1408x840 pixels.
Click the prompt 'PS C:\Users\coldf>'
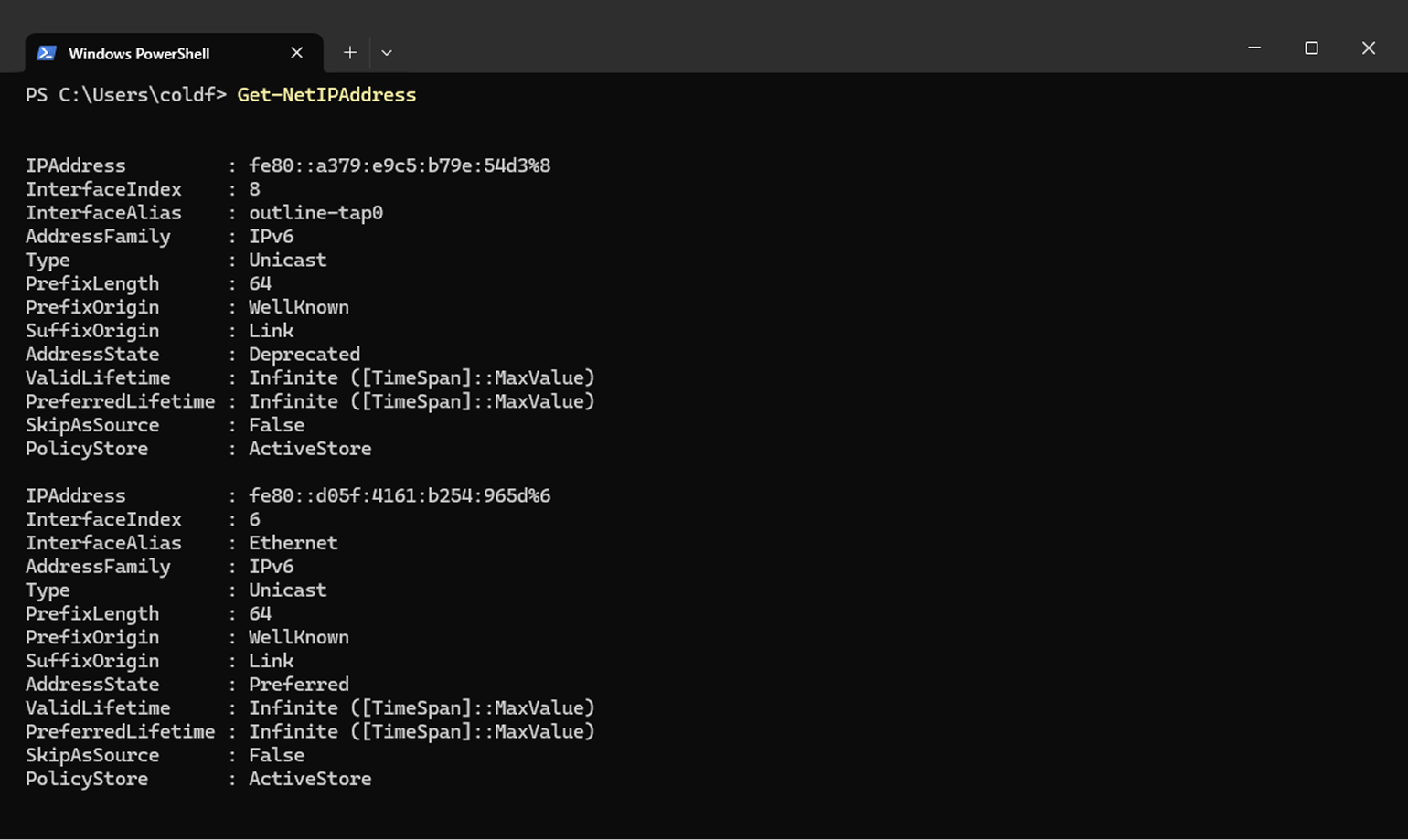126,95
